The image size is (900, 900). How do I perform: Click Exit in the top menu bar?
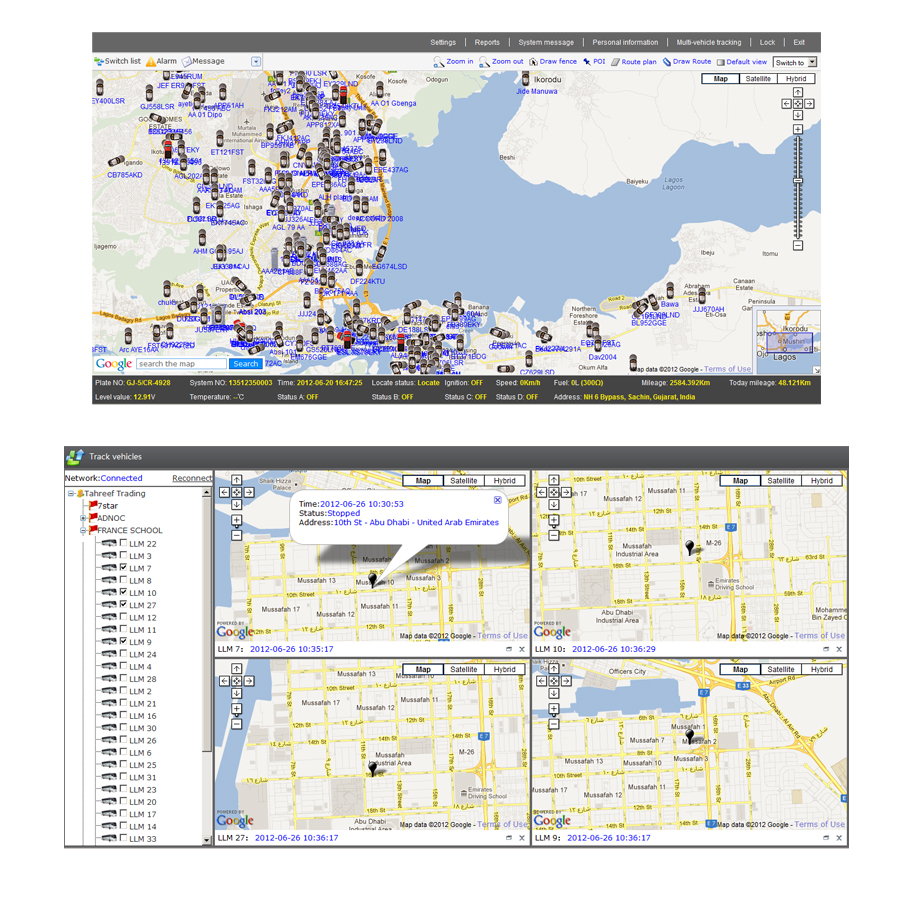799,42
